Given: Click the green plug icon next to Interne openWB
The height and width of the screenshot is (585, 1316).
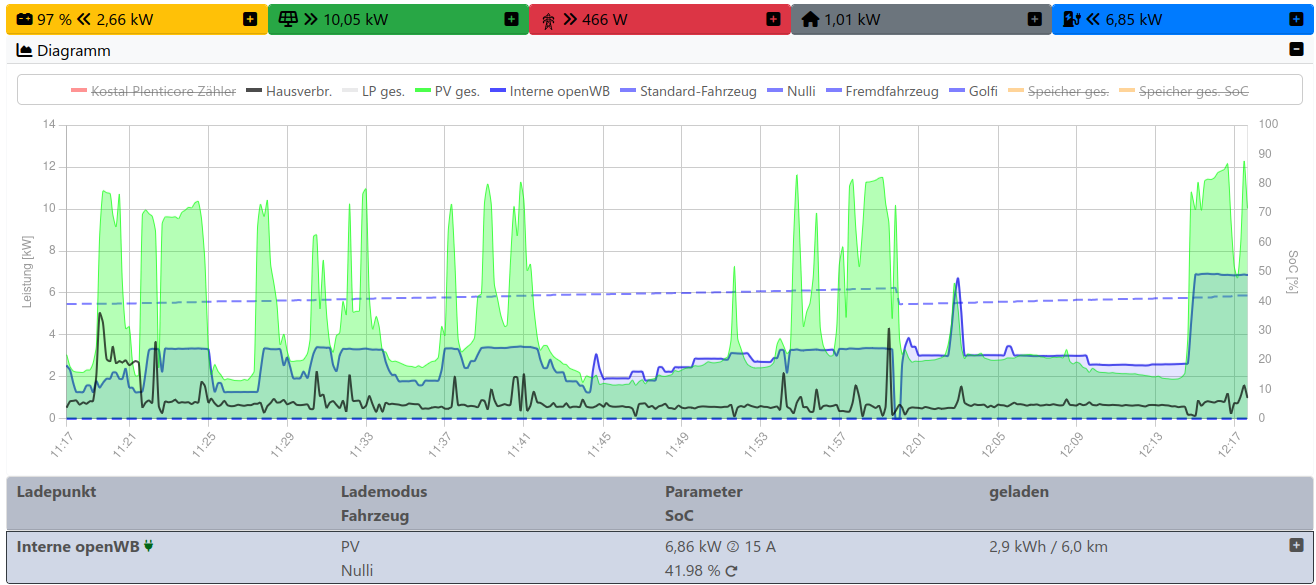Looking at the screenshot, I should tap(149, 546).
